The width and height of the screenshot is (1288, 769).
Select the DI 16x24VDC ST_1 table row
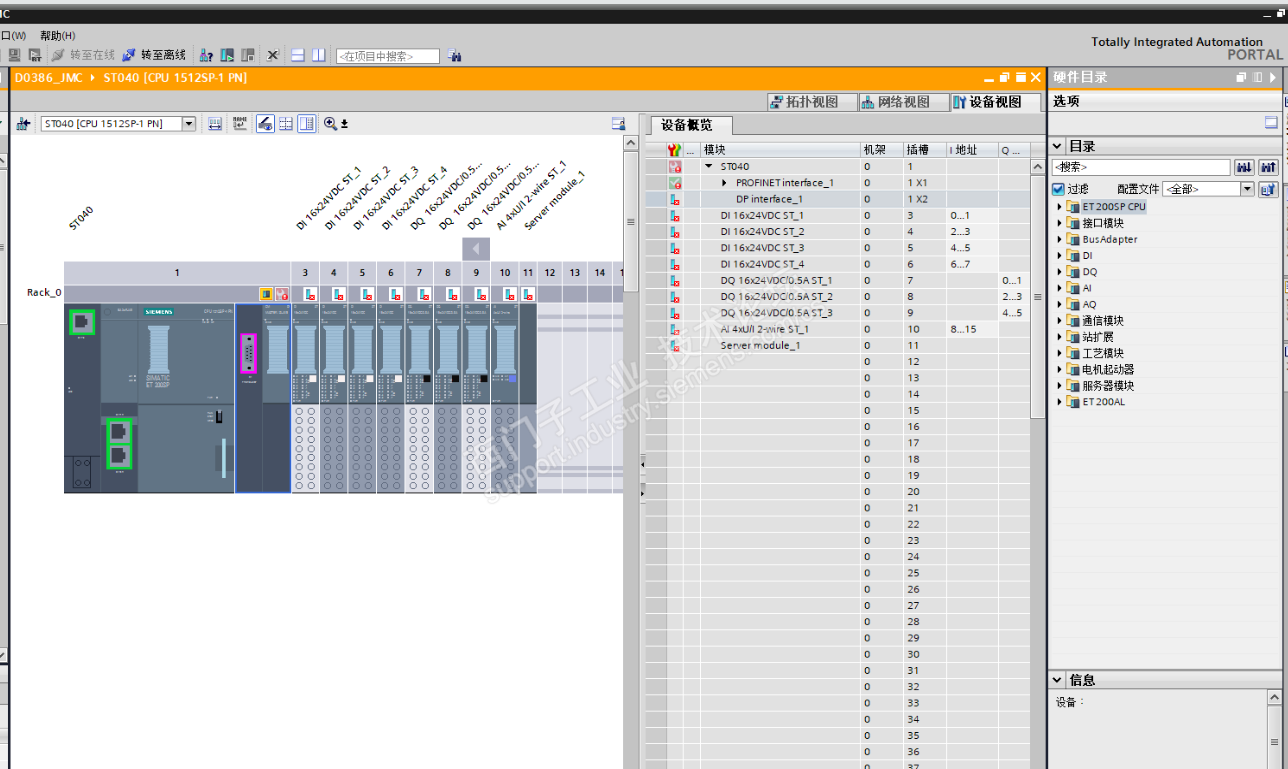762,215
